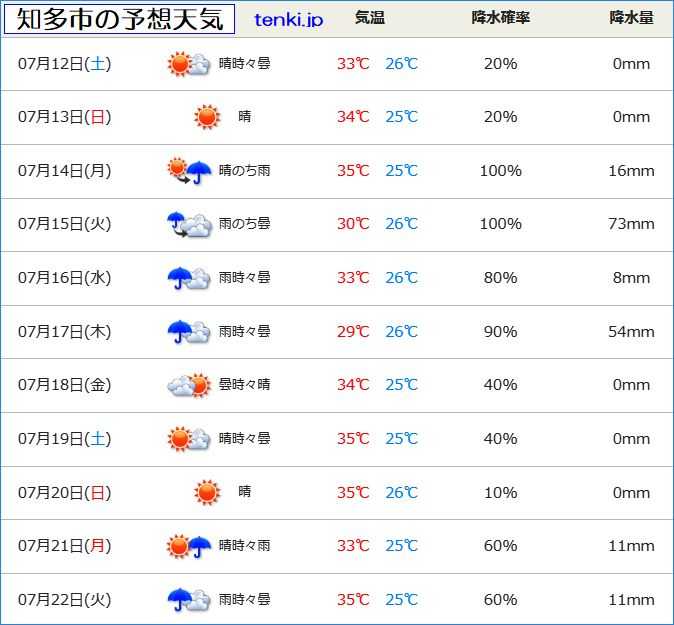Click low temperature 26℃ on 07月20日
This screenshot has height=625, width=674.
tap(401, 493)
